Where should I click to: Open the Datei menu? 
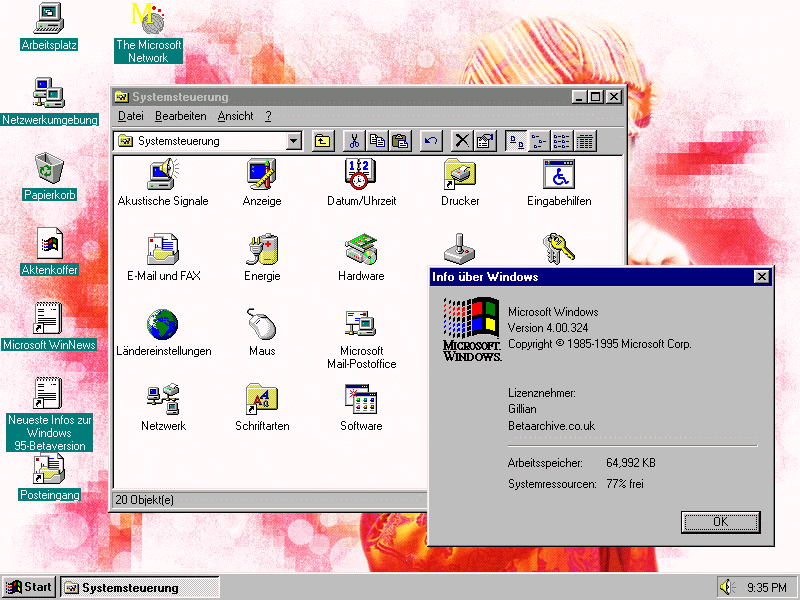coord(131,116)
